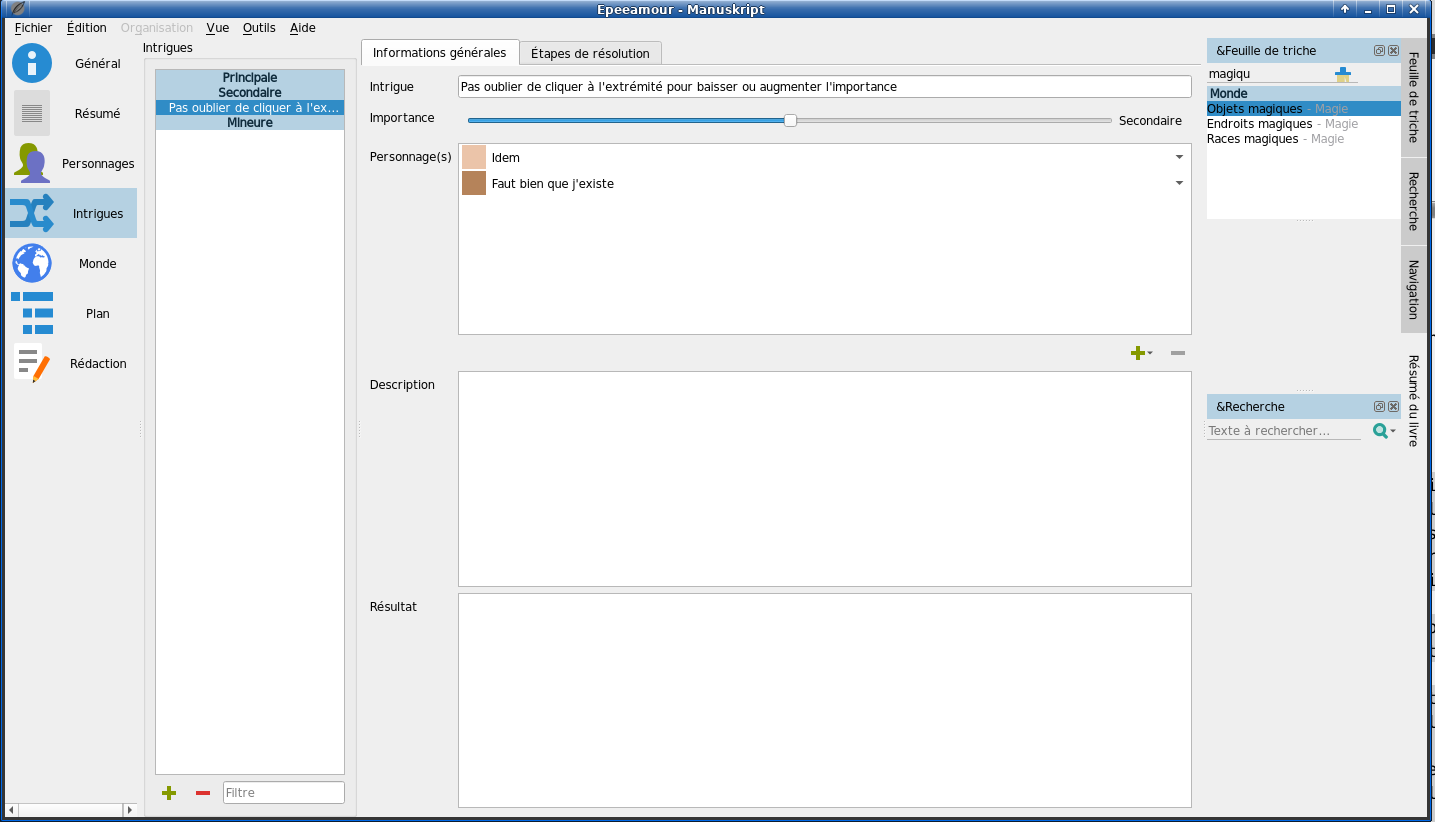This screenshot has width=1435, height=822.
Task: Open the Rédaction writing section
Action: point(71,363)
